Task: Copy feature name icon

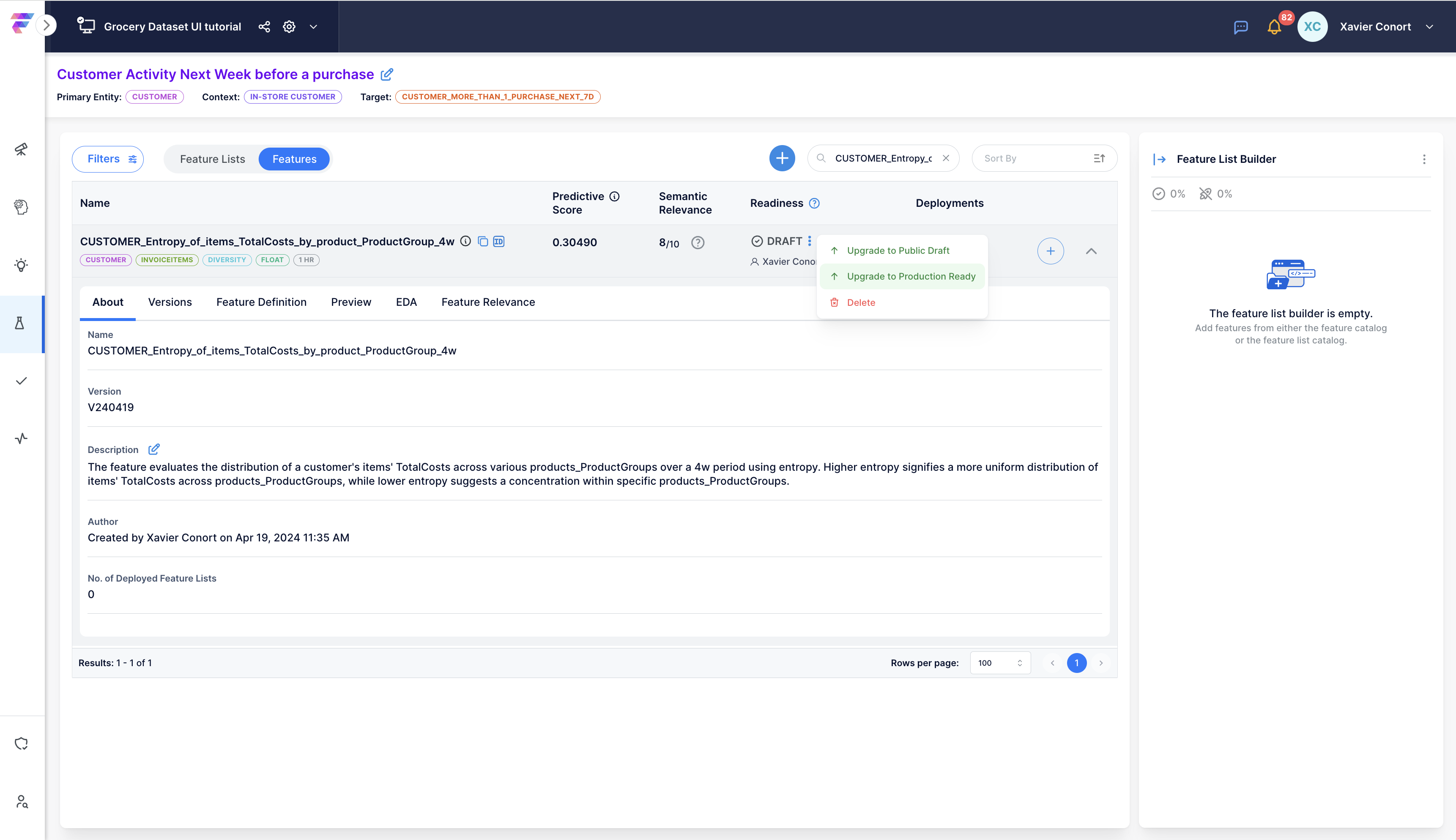Action: 483,241
